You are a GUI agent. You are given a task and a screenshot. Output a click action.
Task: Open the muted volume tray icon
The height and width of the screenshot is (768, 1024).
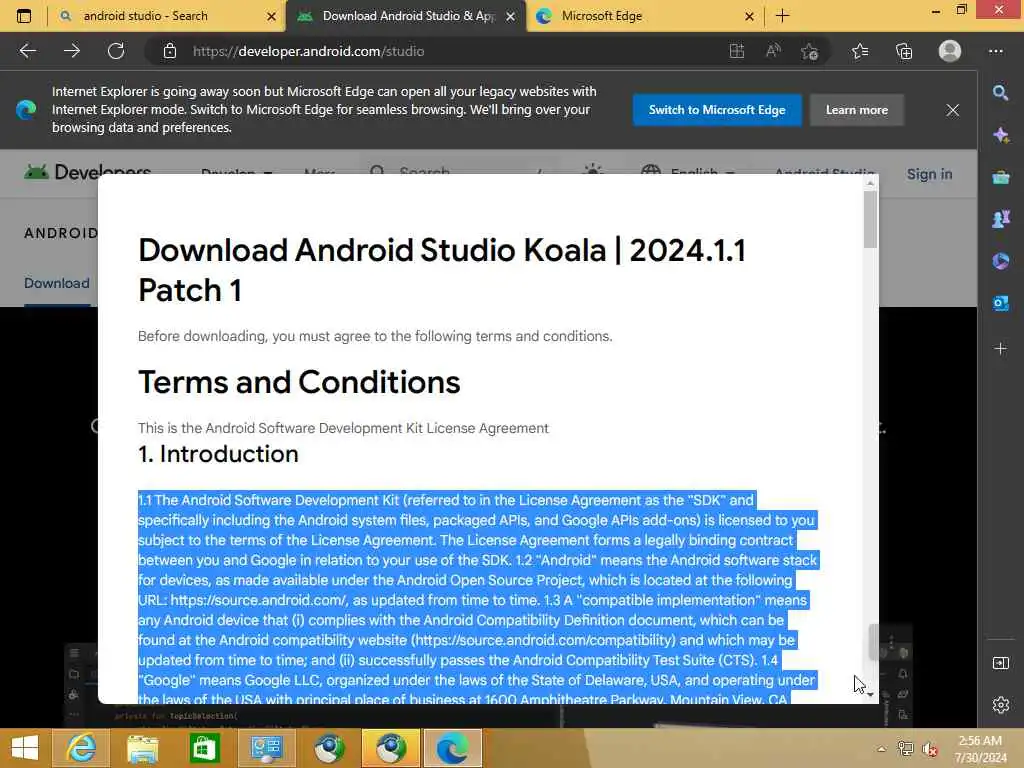coord(929,749)
